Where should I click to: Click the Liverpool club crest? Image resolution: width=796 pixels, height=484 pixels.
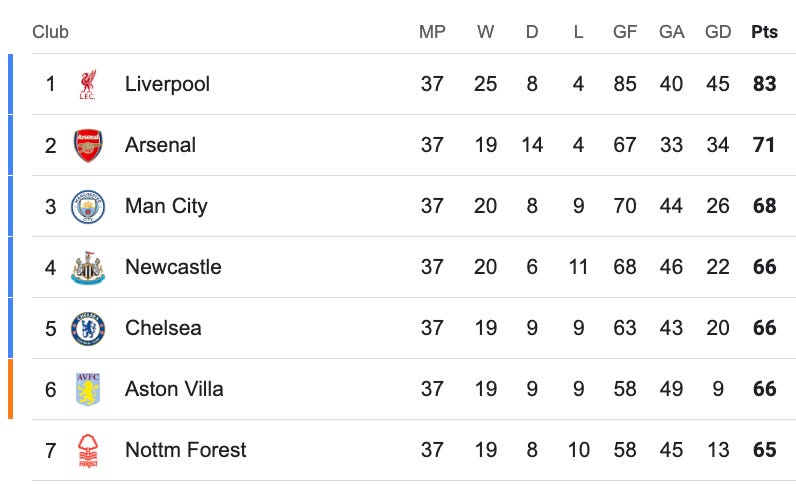[88, 84]
